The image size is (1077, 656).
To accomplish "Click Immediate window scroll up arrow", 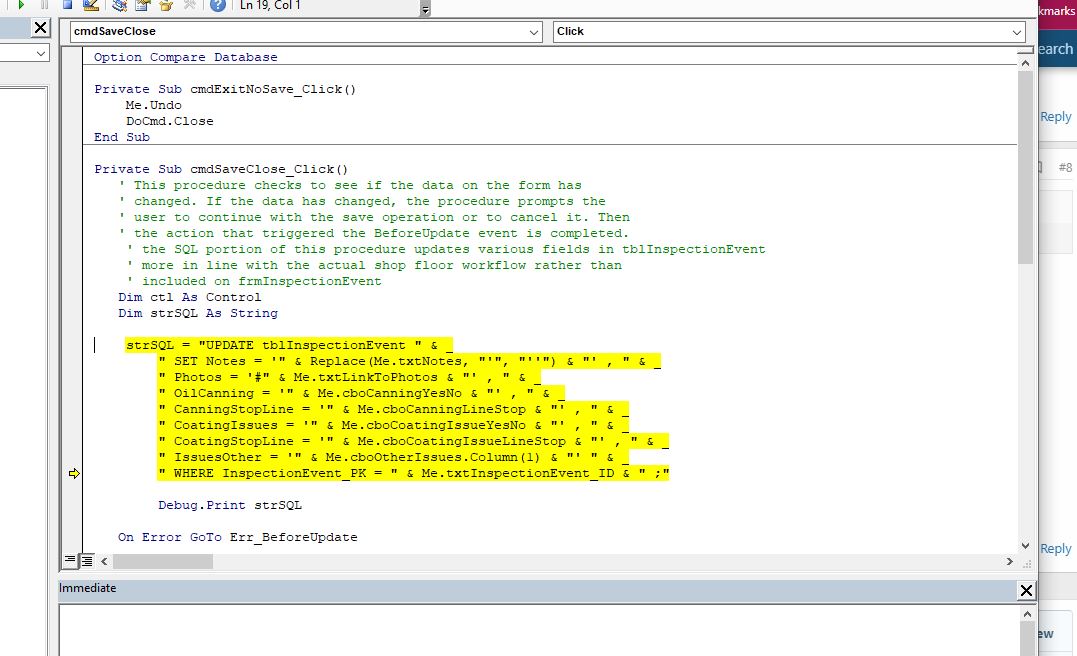I will pyautogui.click(x=1028, y=614).
